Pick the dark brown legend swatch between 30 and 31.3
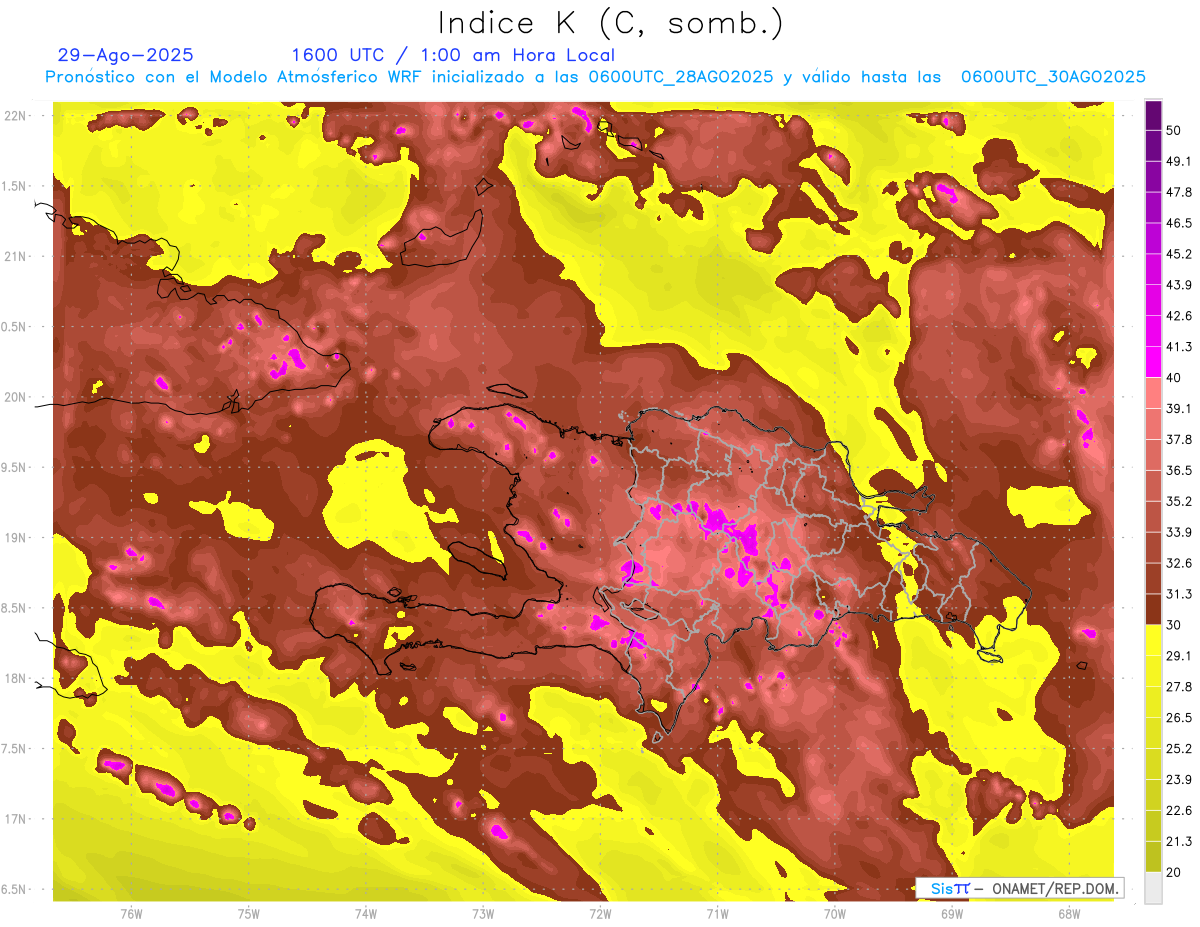The image size is (1200, 927). 1153,609
